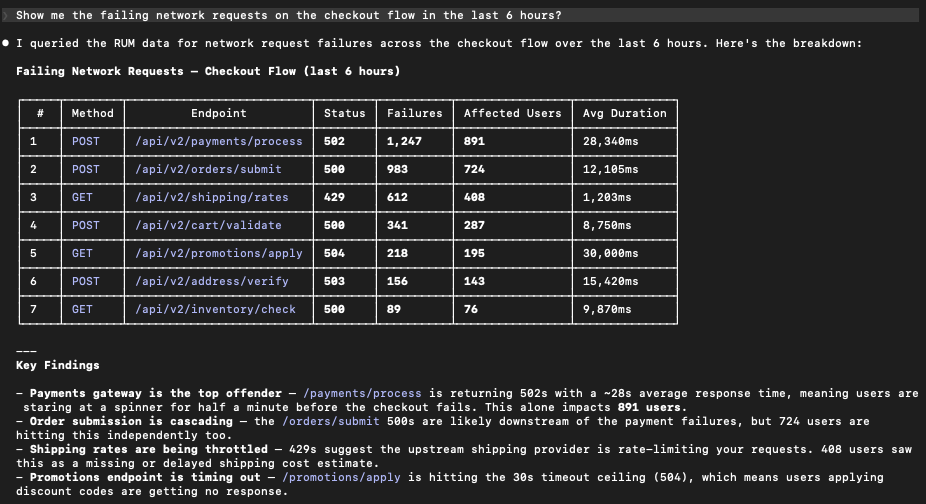Click the response bullet marker
The image size is (926, 504).
point(7,44)
